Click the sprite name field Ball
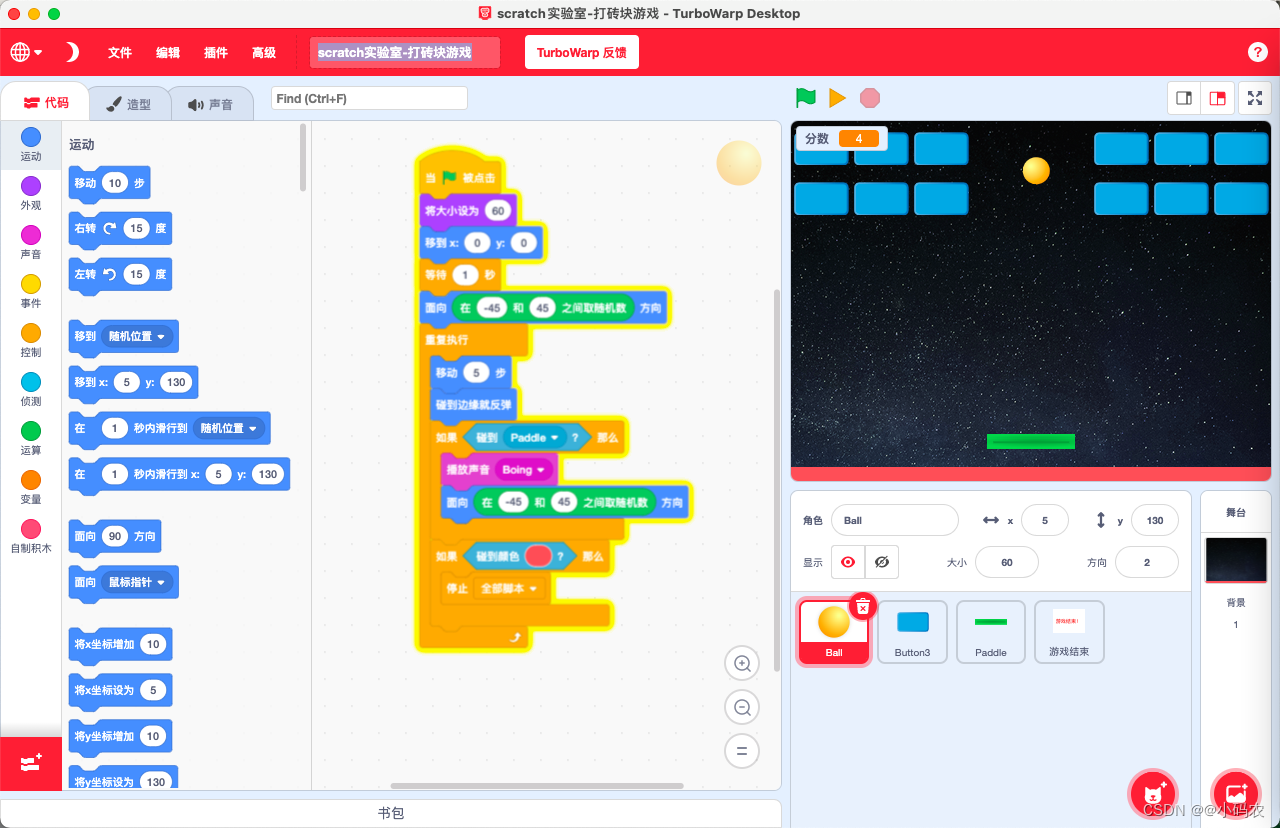This screenshot has height=828, width=1280. tap(894, 520)
